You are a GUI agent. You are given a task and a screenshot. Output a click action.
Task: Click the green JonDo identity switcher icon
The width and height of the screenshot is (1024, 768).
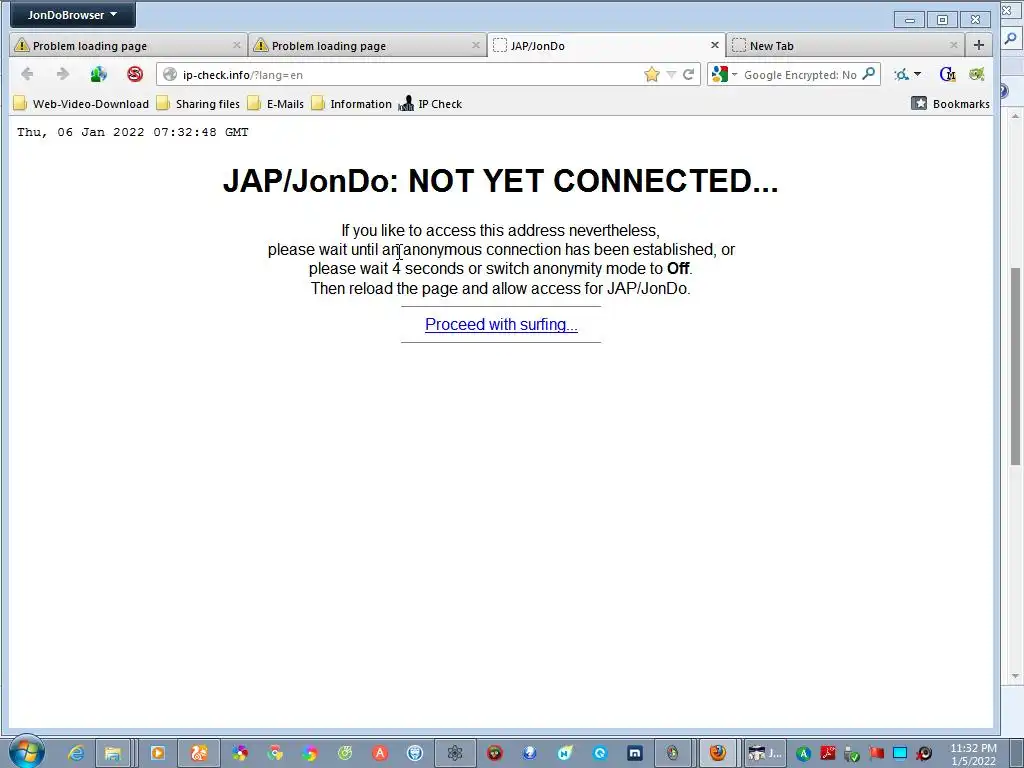[x=99, y=74]
